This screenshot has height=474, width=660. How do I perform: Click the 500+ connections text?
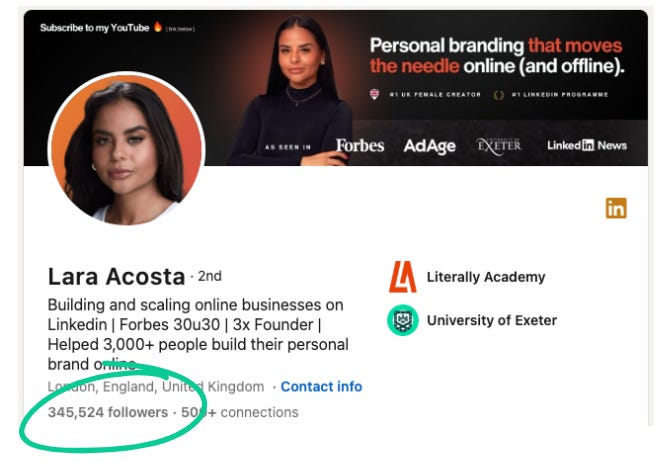(x=240, y=412)
